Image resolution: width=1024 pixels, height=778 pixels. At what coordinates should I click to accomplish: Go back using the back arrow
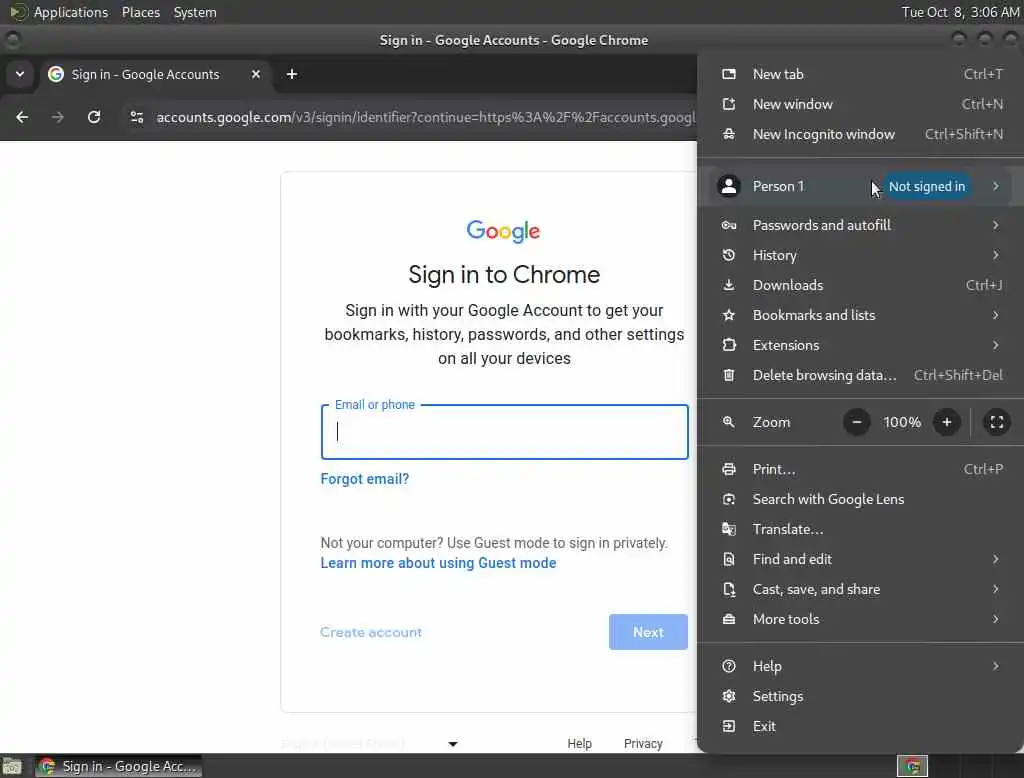pos(22,117)
